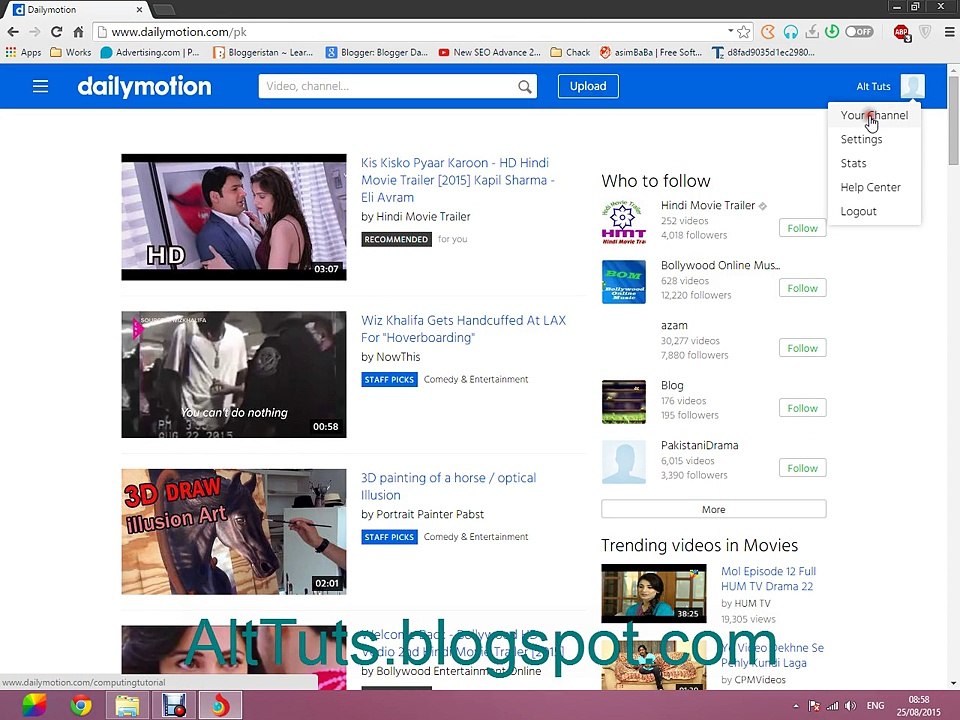
Task: Click the taskbar volume icon
Action: (850, 706)
